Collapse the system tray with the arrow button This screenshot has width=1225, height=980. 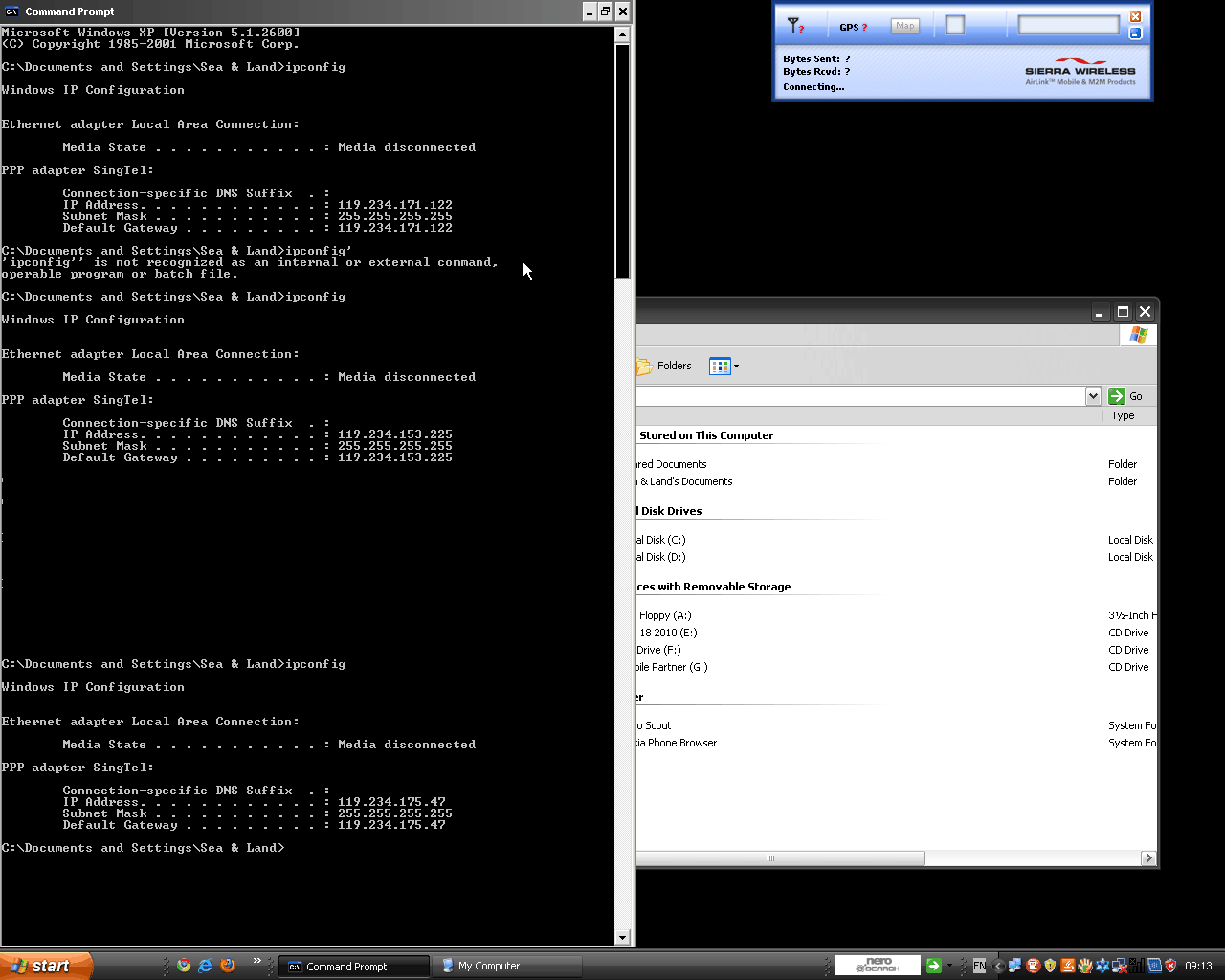click(999, 967)
